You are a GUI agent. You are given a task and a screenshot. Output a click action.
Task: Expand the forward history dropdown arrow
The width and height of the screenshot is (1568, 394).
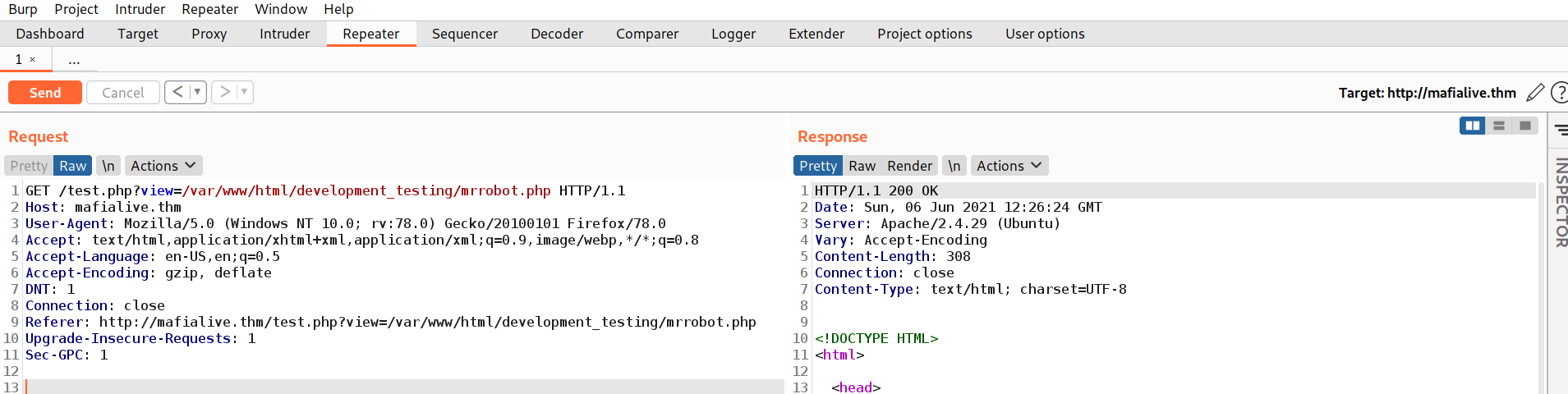(x=244, y=92)
